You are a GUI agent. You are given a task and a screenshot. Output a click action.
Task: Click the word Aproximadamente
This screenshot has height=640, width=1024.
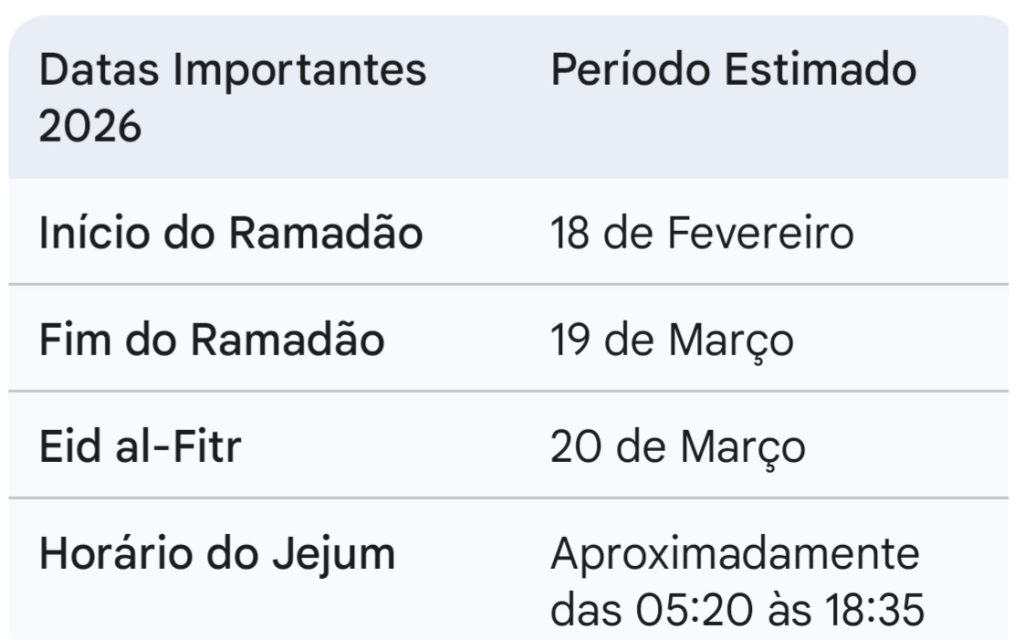(x=734, y=554)
